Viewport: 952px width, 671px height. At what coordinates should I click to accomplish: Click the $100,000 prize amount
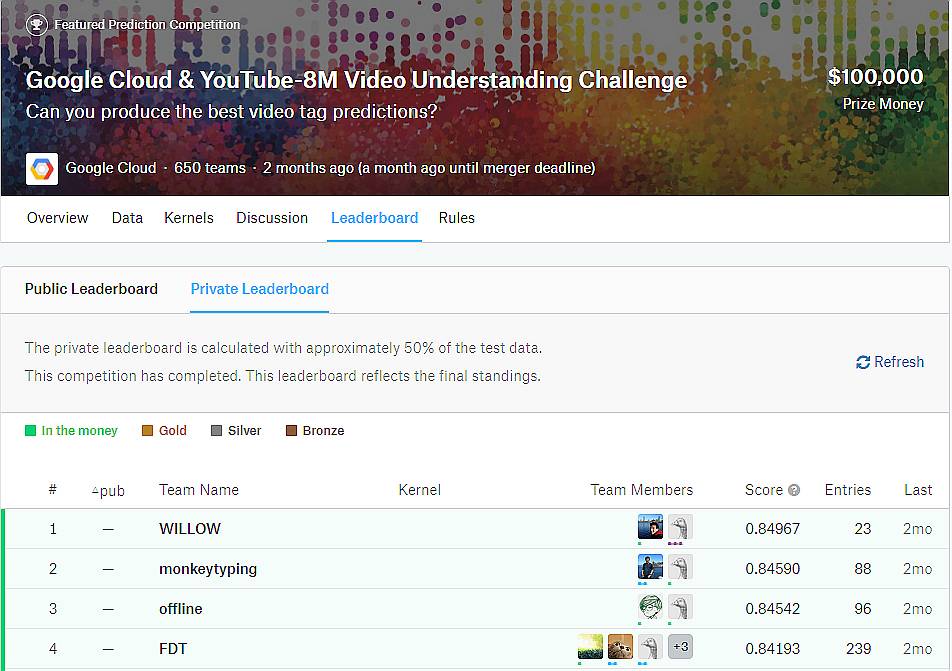[x=876, y=77]
